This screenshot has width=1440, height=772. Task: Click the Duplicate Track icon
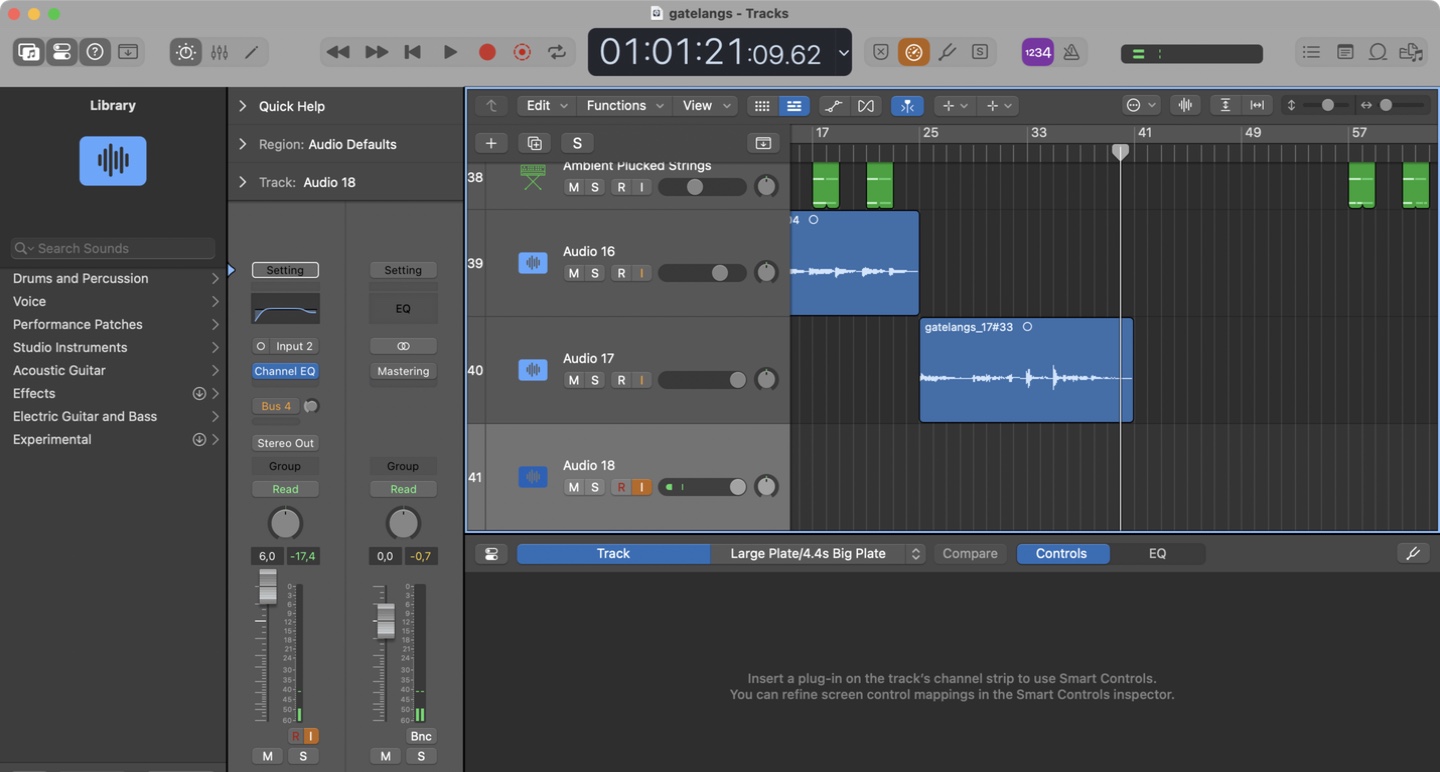534,143
